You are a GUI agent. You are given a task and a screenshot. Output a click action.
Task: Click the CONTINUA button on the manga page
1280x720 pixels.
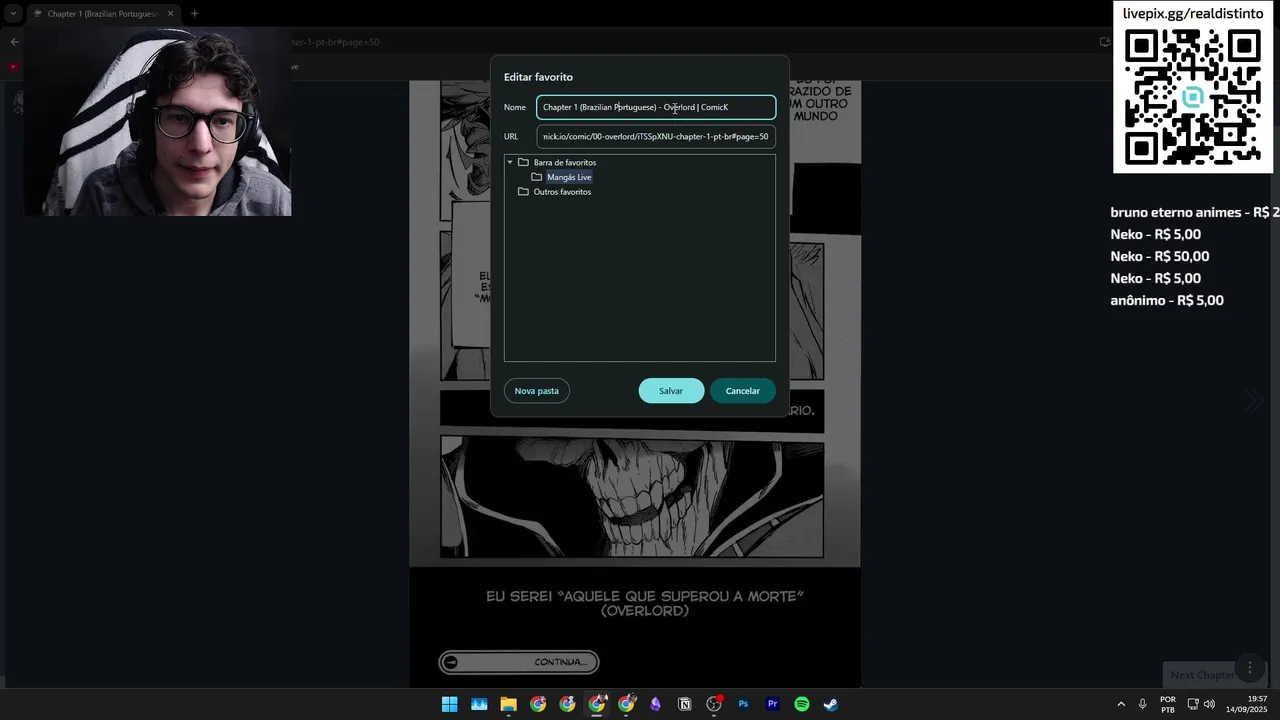519,662
